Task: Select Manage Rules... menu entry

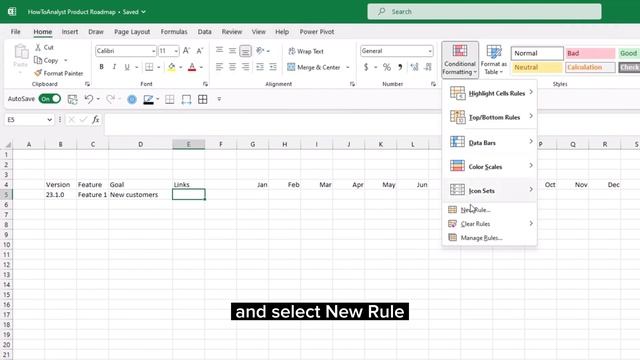Action: pyautogui.click(x=489, y=238)
